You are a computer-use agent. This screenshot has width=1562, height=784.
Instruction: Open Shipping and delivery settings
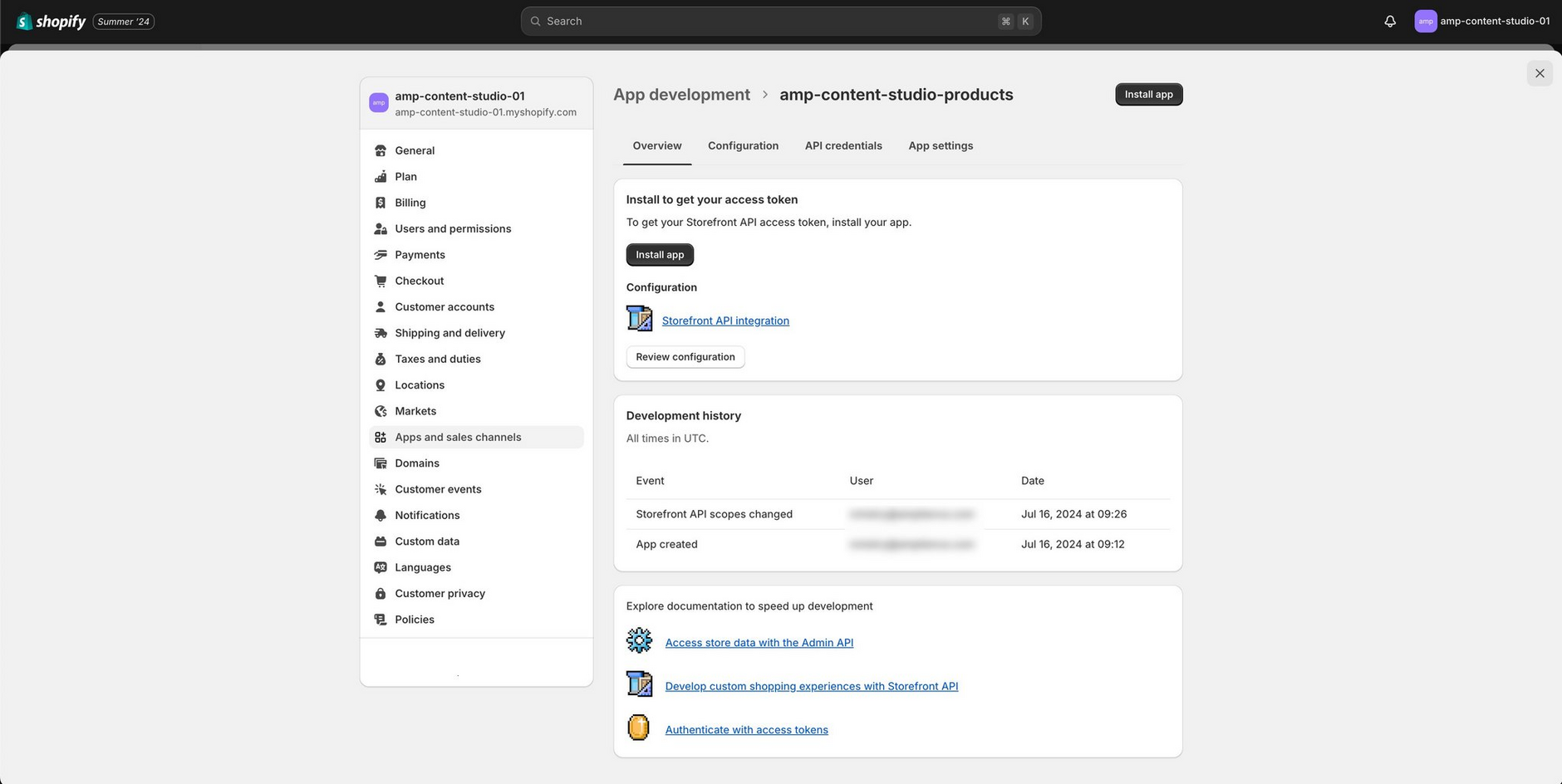tap(476, 333)
